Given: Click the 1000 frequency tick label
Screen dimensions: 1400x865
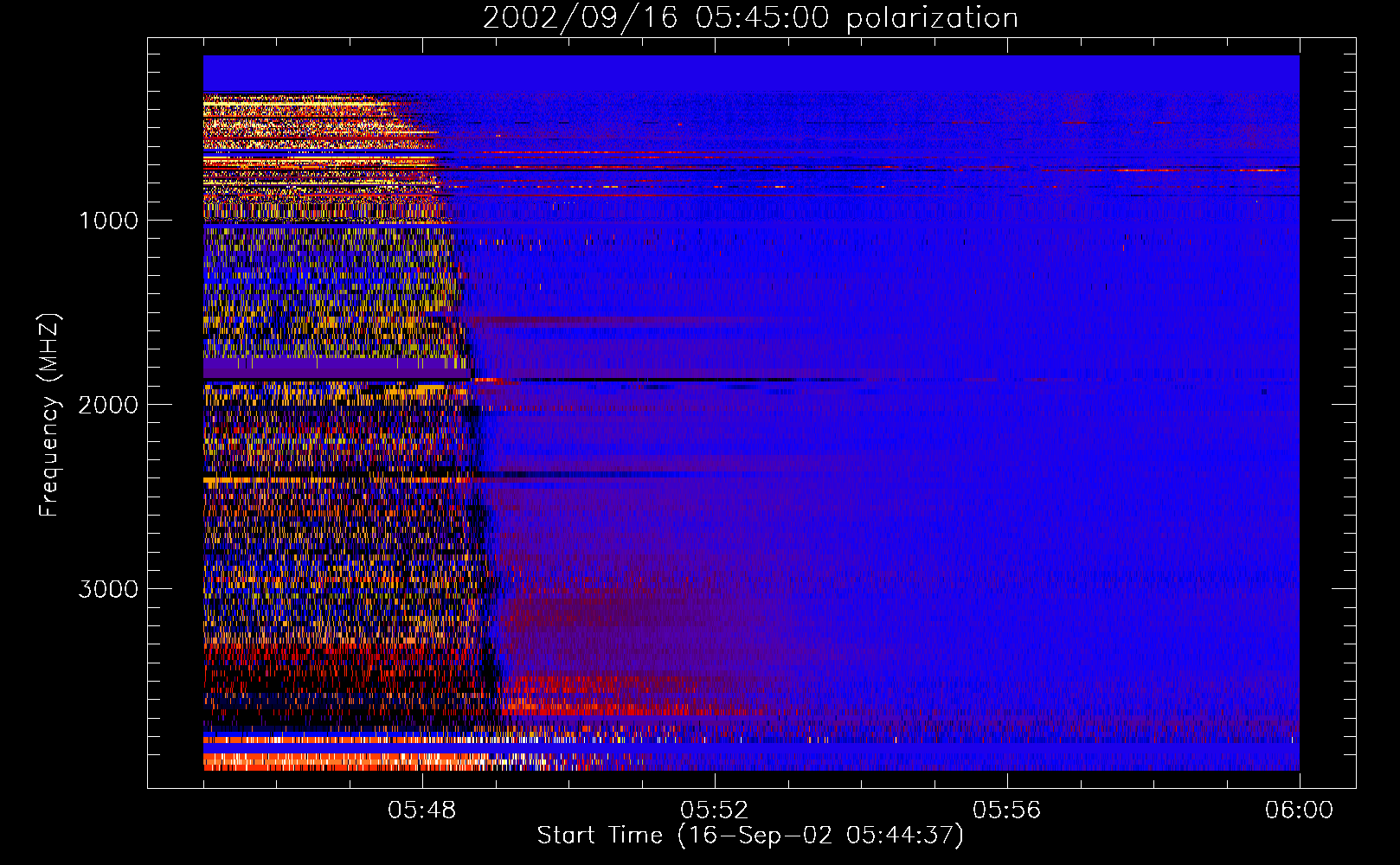Looking at the screenshot, I should tap(108, 221).
